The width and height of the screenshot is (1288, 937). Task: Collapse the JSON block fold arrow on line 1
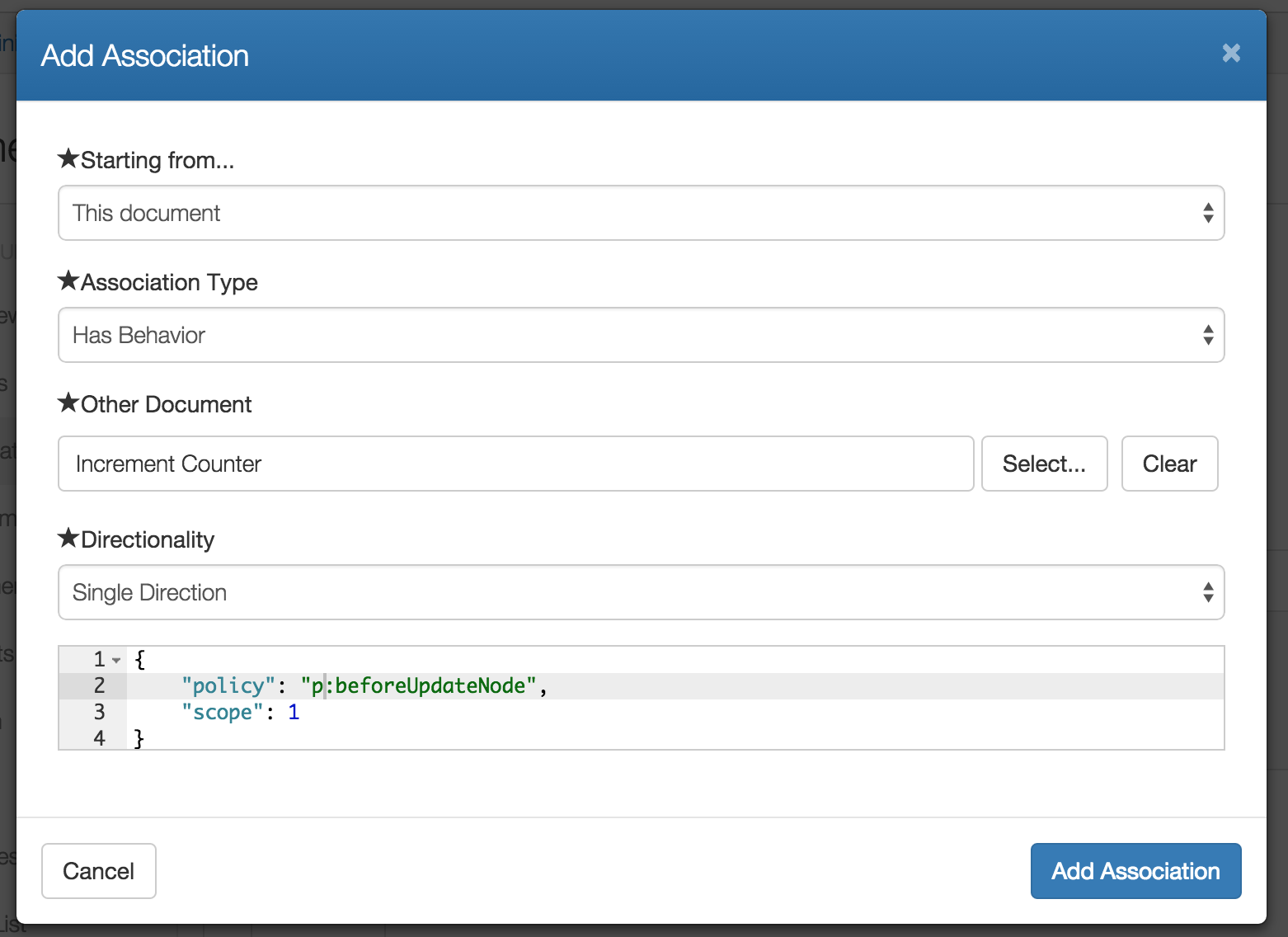click(116, 660)
